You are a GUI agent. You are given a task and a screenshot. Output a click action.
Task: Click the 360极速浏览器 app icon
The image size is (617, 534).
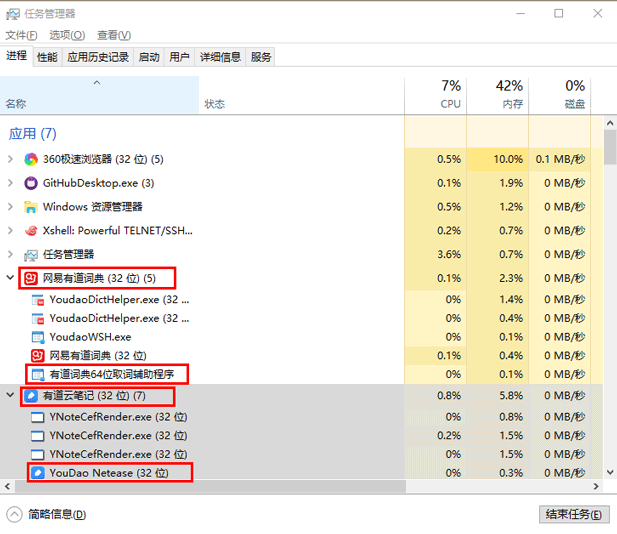31,159
